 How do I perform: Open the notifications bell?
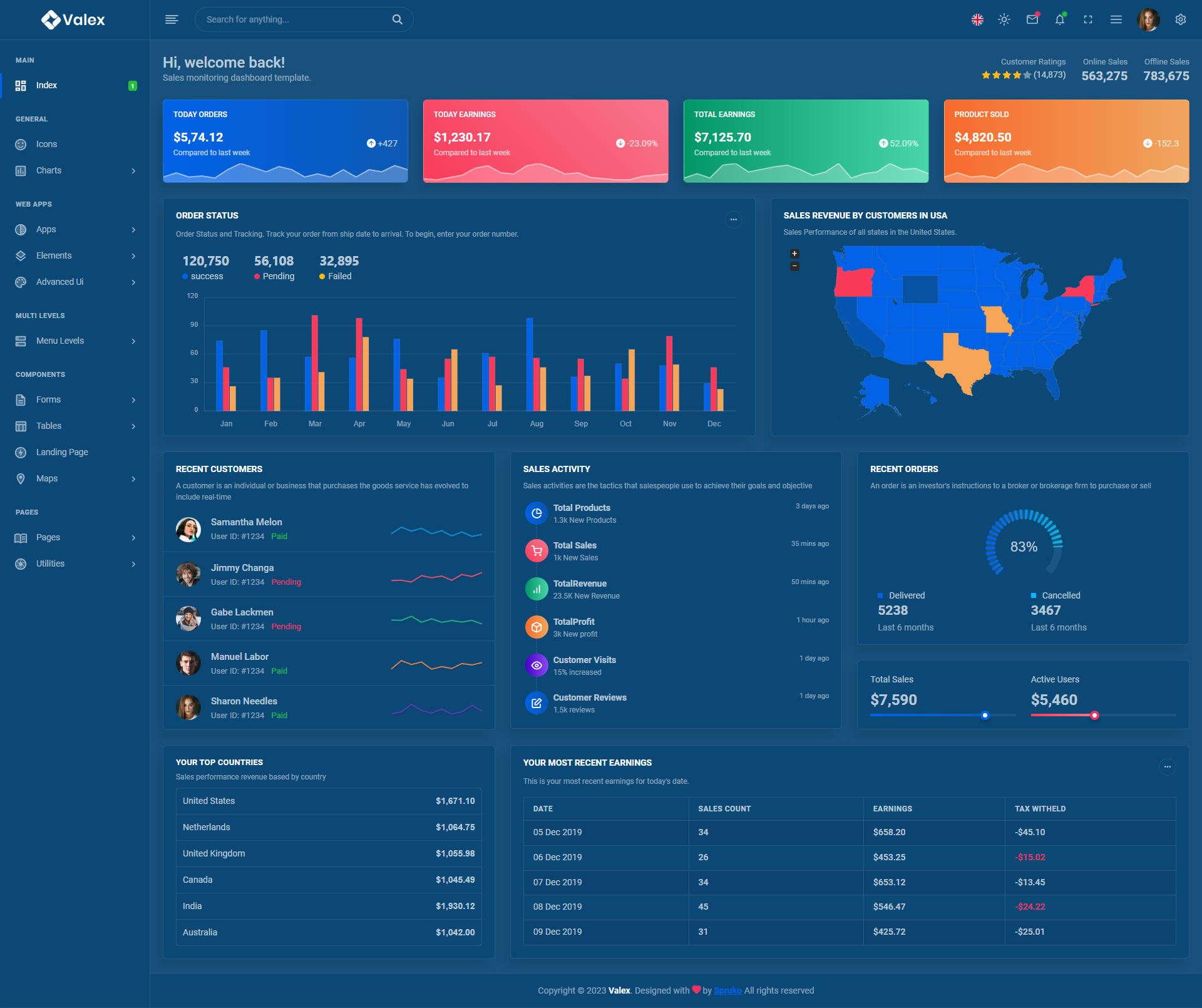[x=1060, y=19]
